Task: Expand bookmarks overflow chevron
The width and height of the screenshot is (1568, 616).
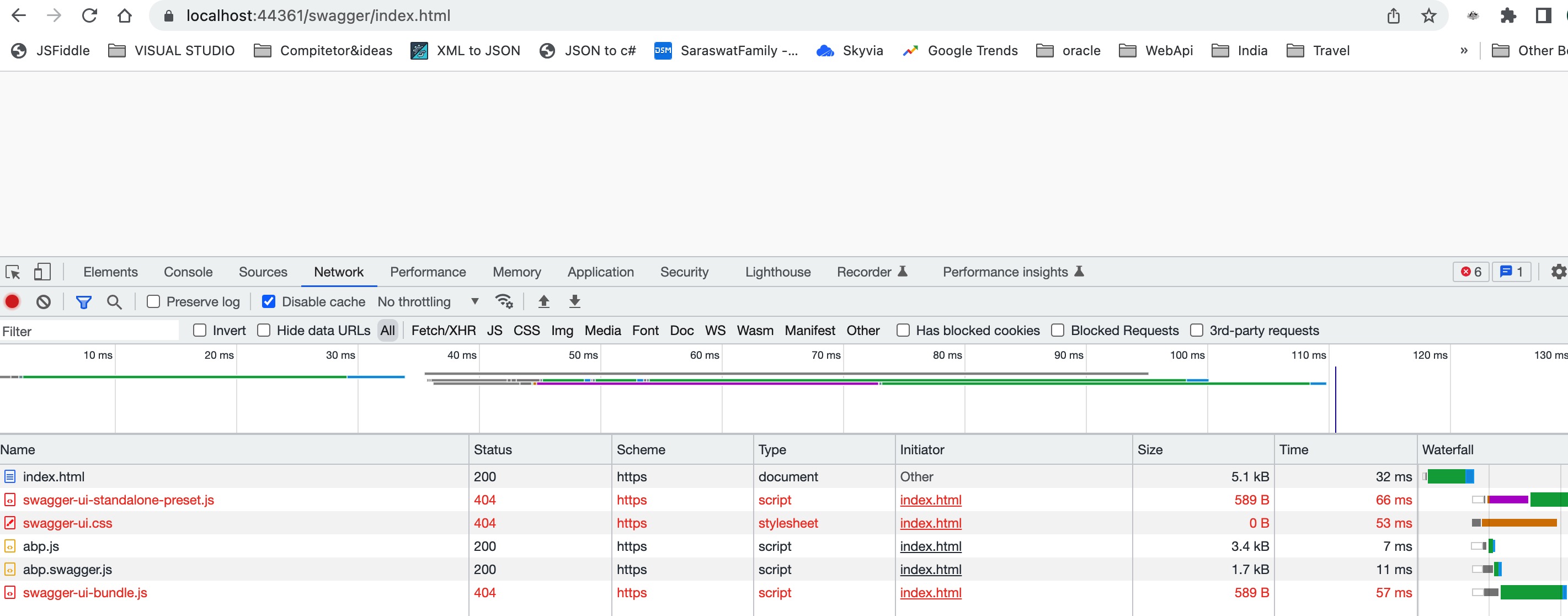Action: click(x=1464, y=51)
